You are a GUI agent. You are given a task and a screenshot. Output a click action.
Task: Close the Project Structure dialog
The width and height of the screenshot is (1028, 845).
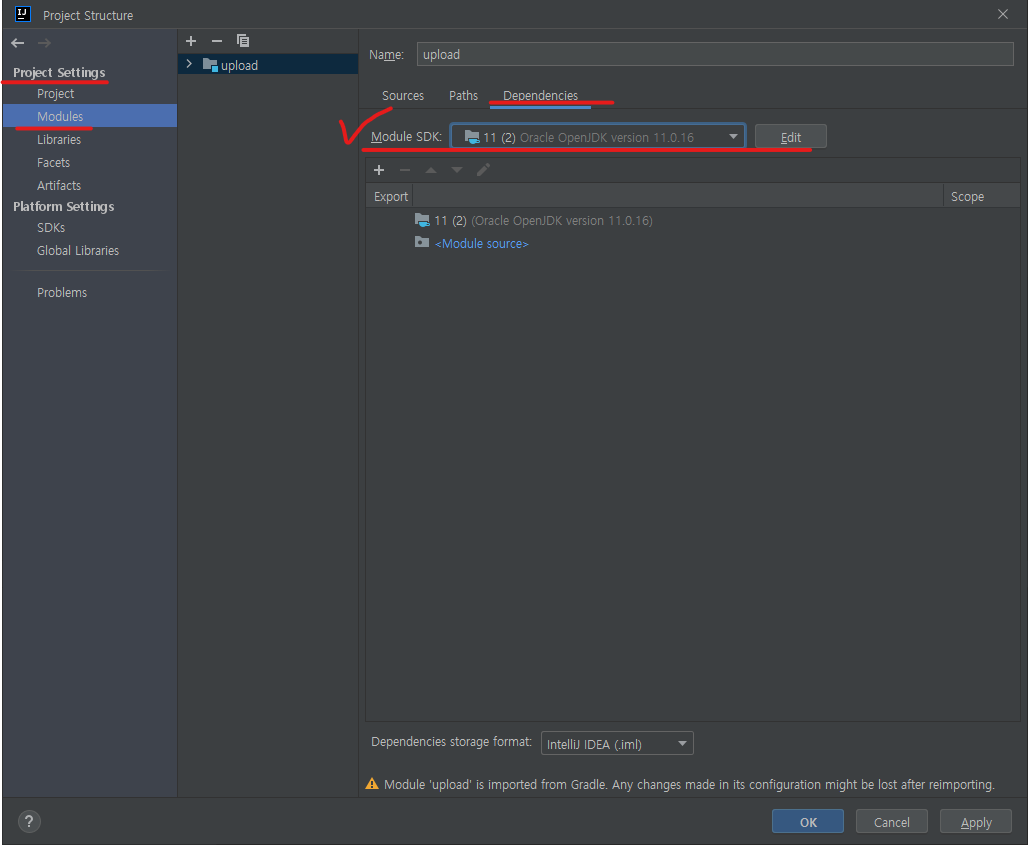pos(1002,14)
